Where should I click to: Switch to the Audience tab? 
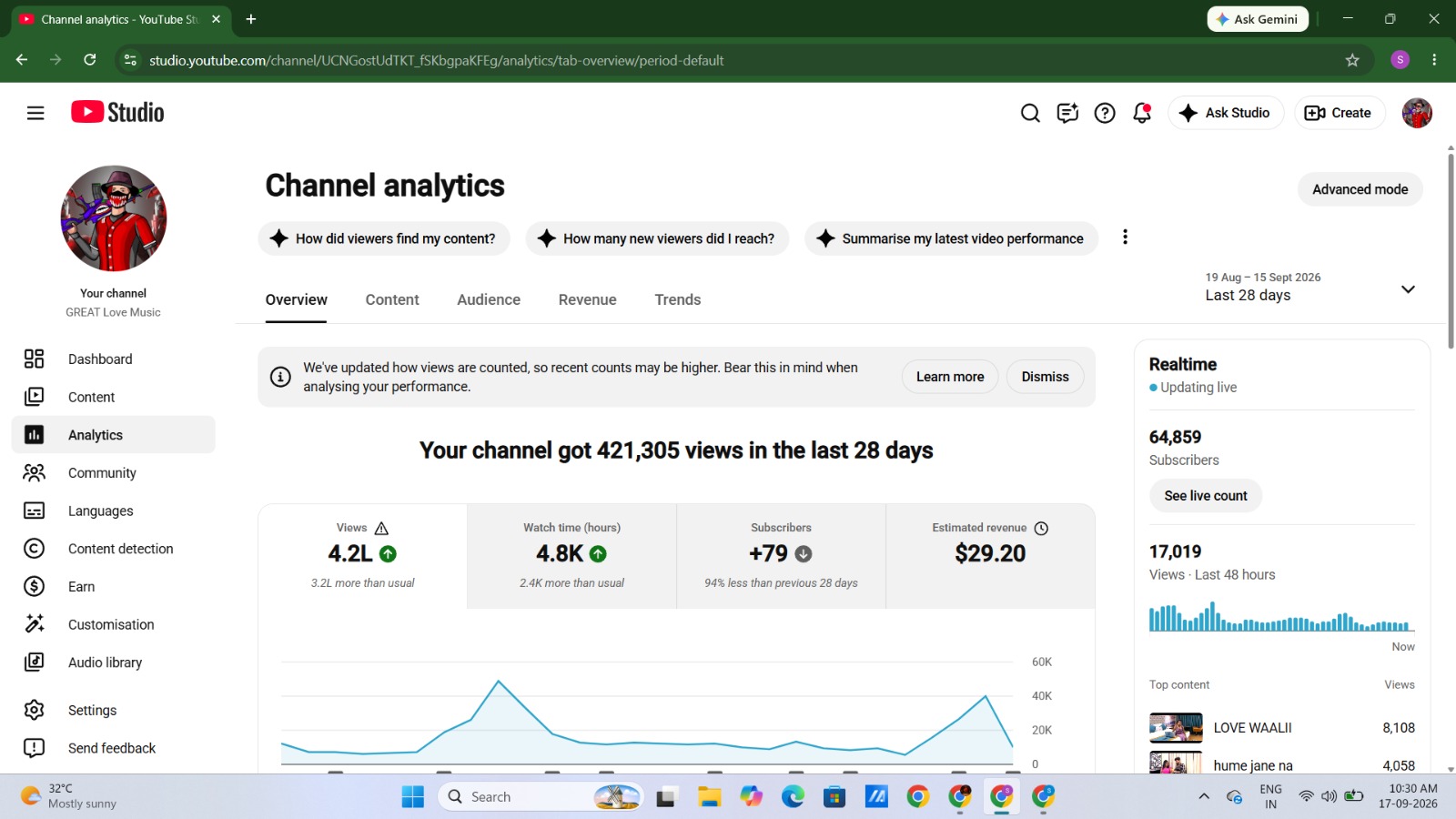pos(489,300)
